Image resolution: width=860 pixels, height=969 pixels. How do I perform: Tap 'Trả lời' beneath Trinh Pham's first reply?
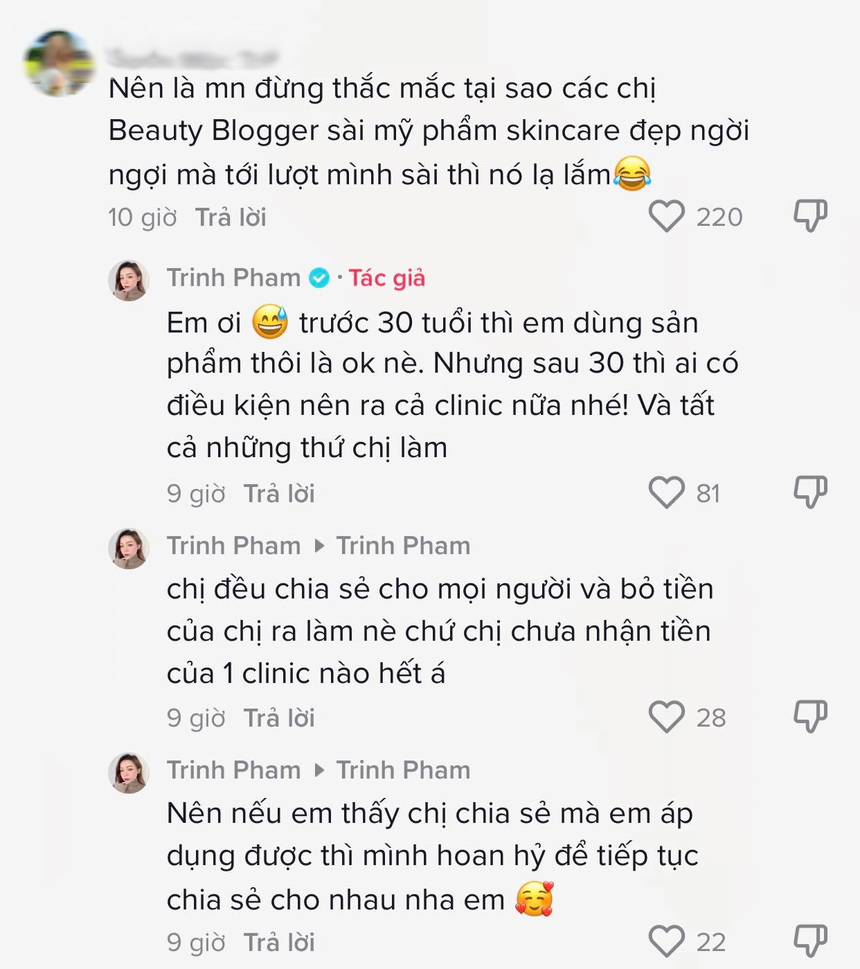tap(279, 493)
